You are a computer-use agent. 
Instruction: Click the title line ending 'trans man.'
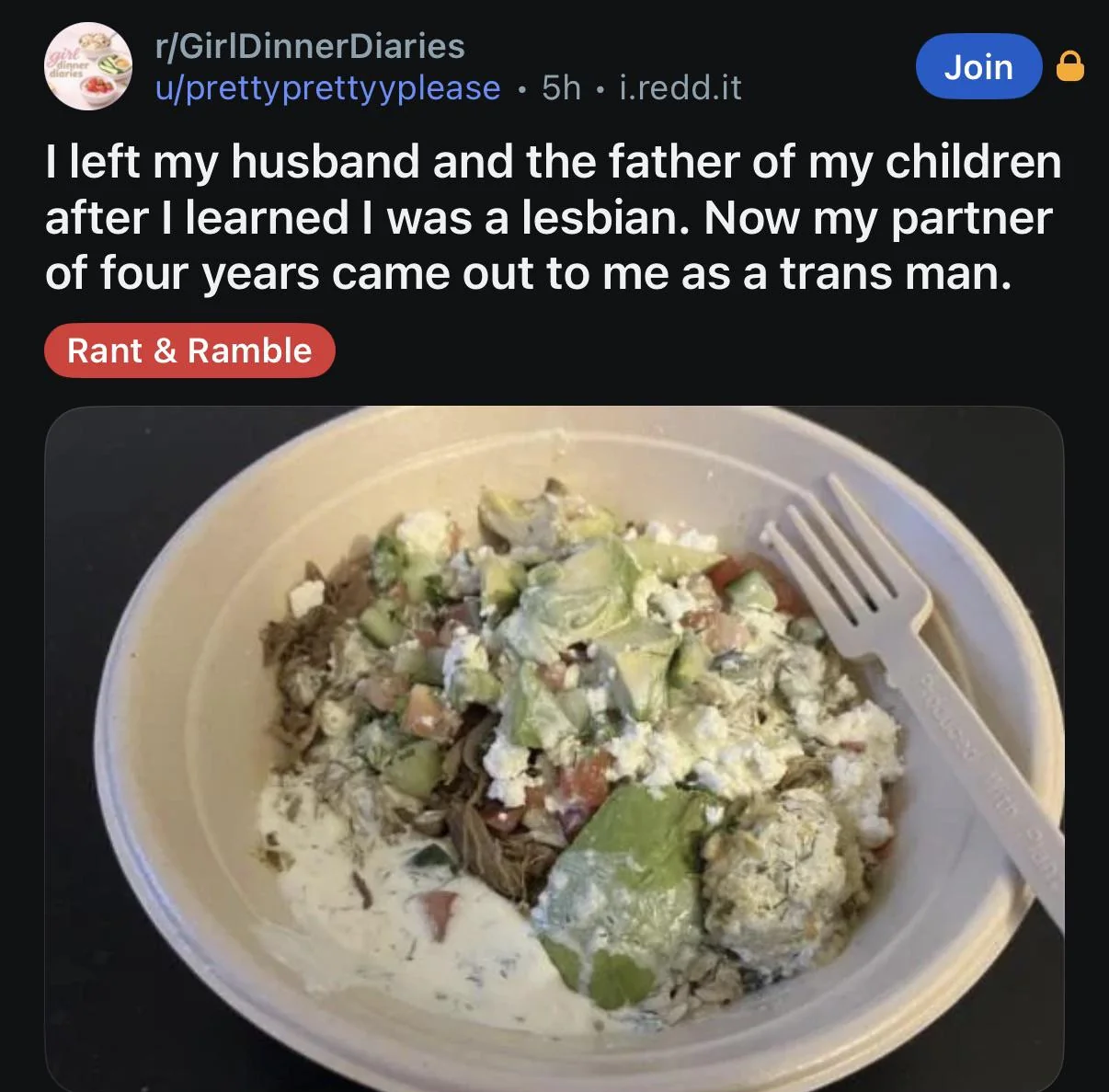(x=529, y=274)
